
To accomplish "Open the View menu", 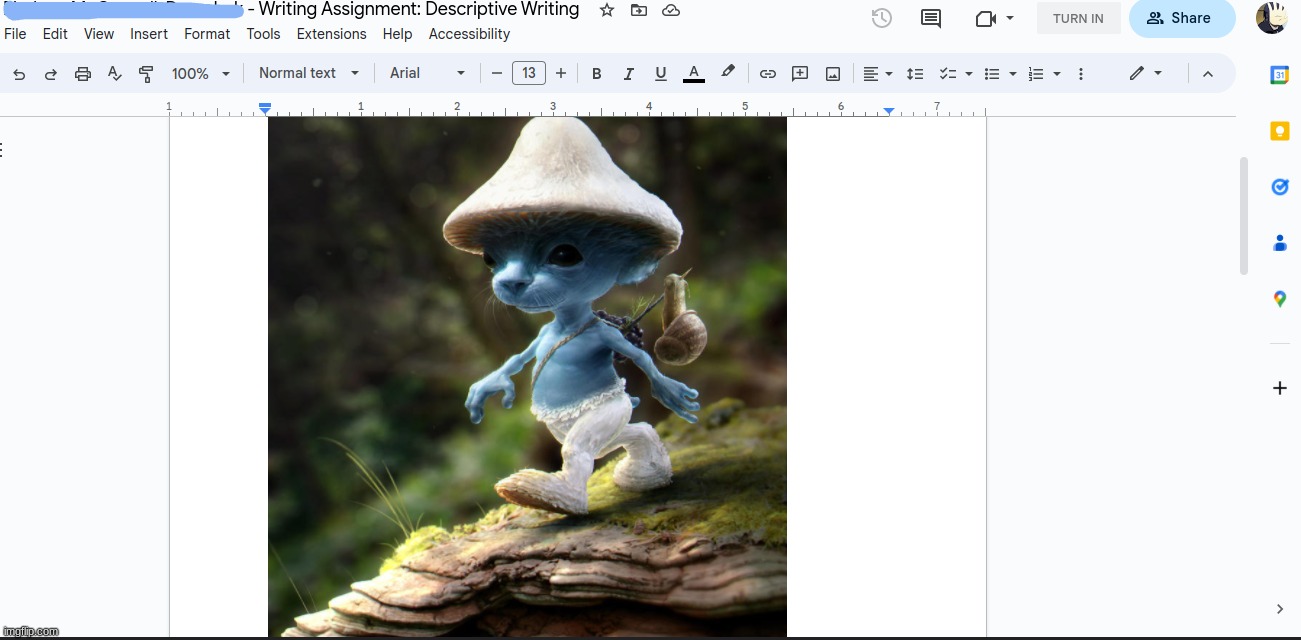I will [x=99, y=34].
